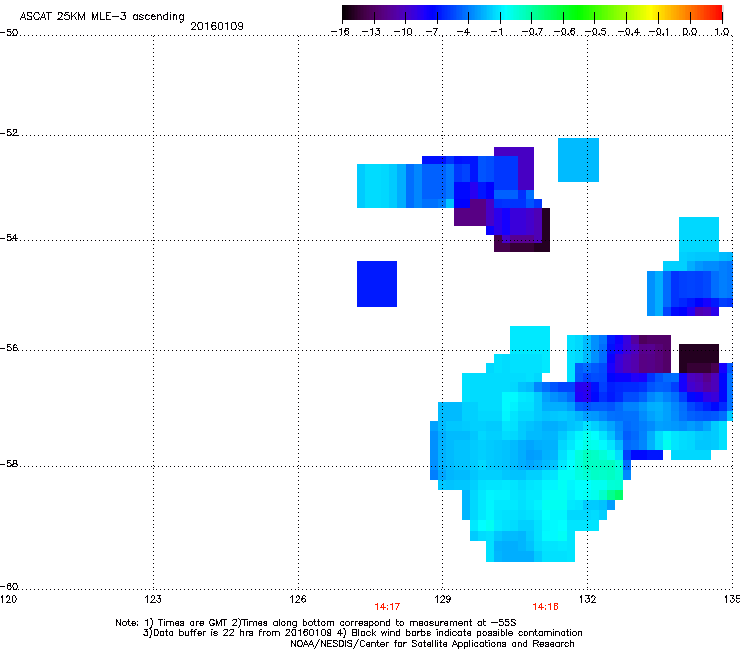Click the '129' longitude axis label

coord(443,599)
